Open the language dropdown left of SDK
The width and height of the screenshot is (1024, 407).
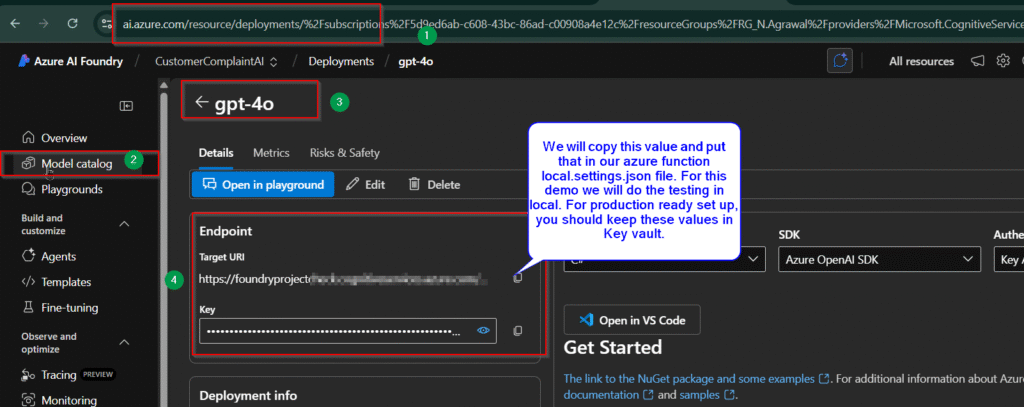coord(664,259)
